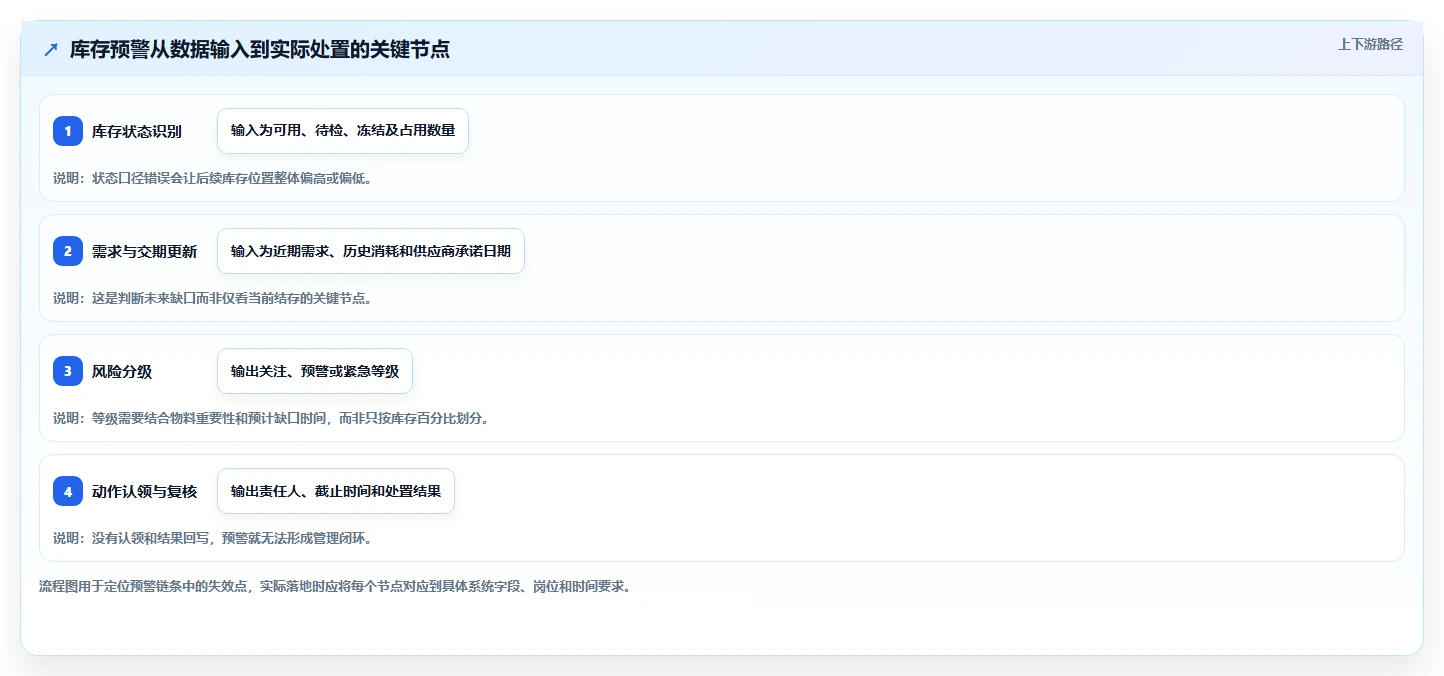The width and height of the screenshot is (1444, 676).
Task: Click the footer text starting 流程图用于定位预警链条
Action: [x=335, y=586]
